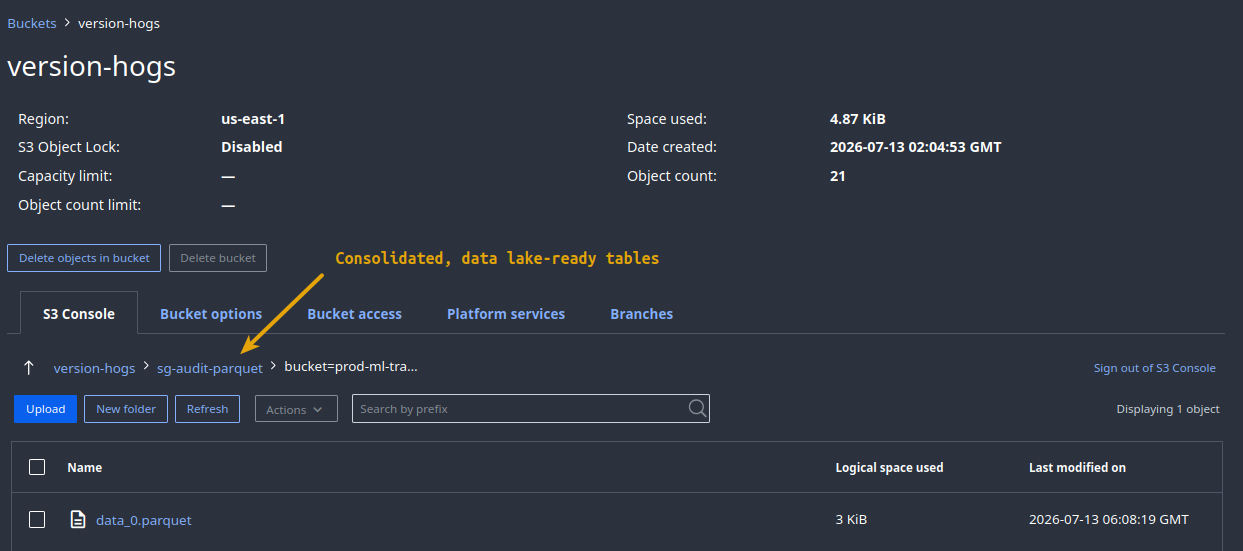Screen dimensions: 1243x551
Task: Click the Displaying 1 object text
Action: click(1168, 409)
